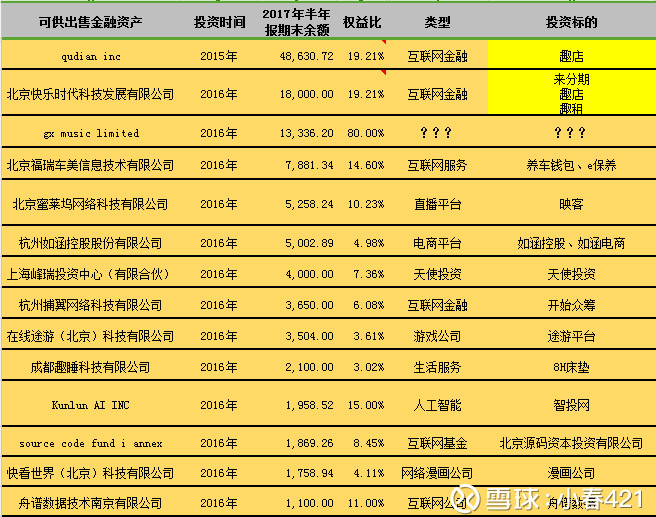Click the qudian inc cell
The width and height of the screenshot is (656, 517).
coord(91,56)
